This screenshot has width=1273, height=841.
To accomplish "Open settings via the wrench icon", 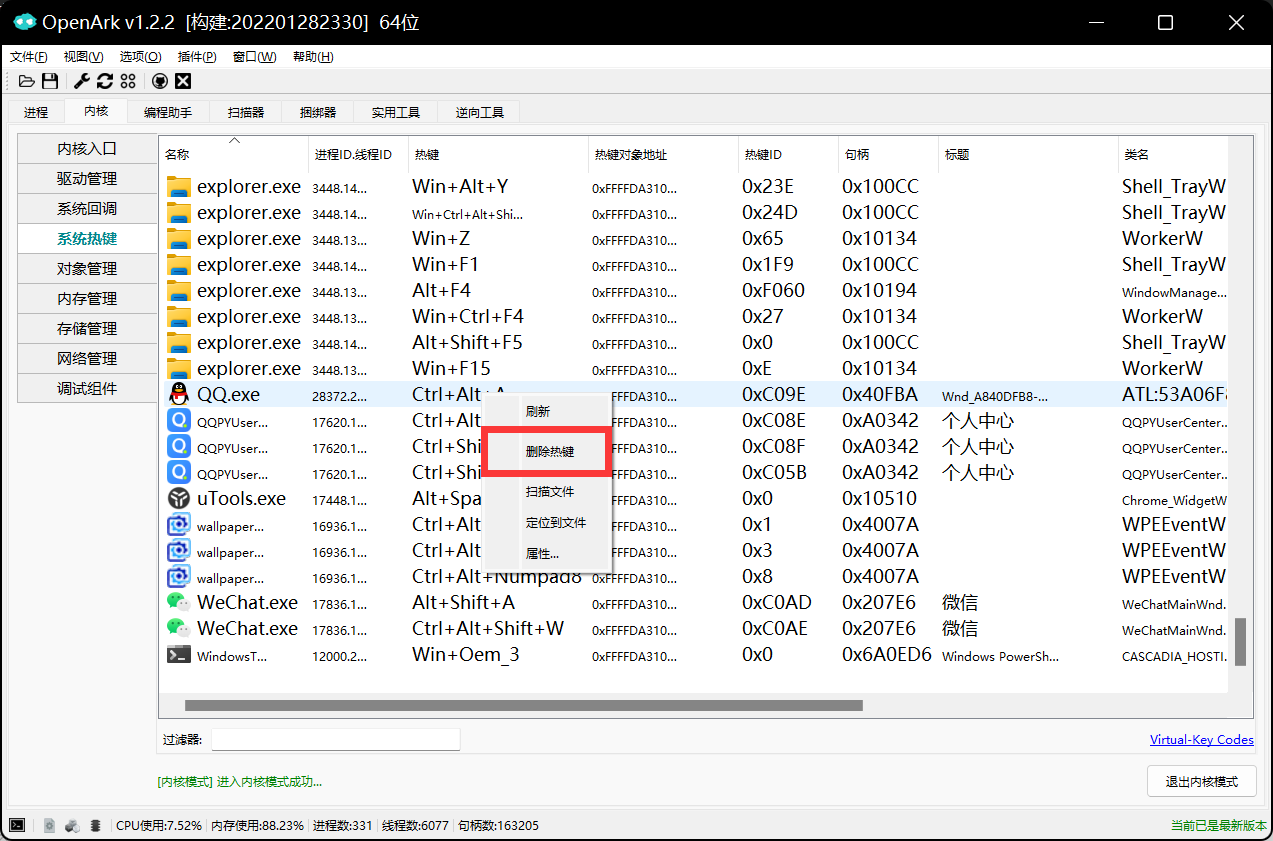I will pos(82,81).
